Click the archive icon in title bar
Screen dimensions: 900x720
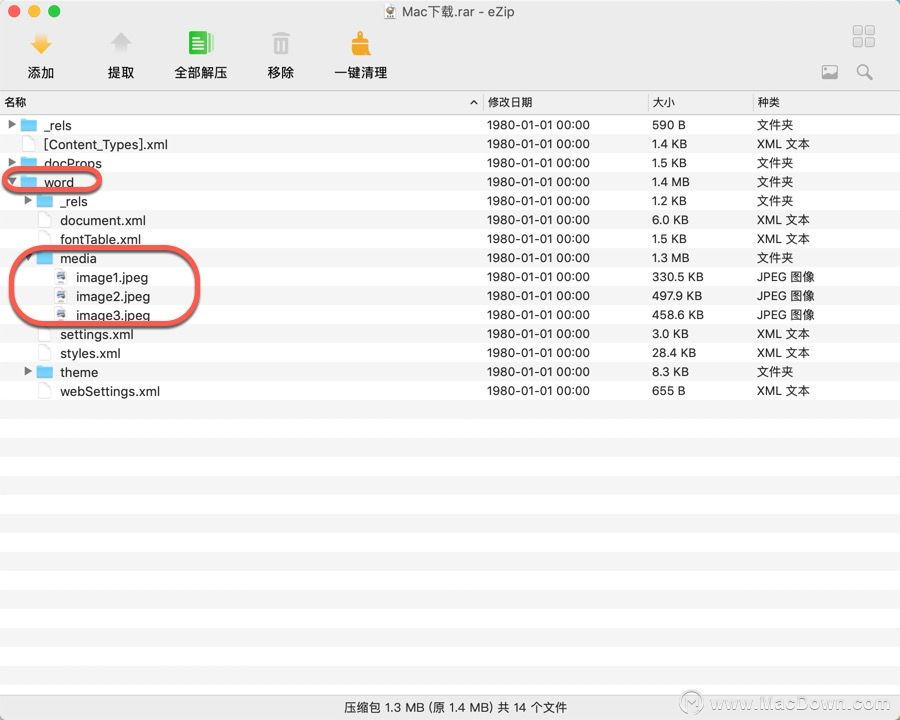pos(390,11)
